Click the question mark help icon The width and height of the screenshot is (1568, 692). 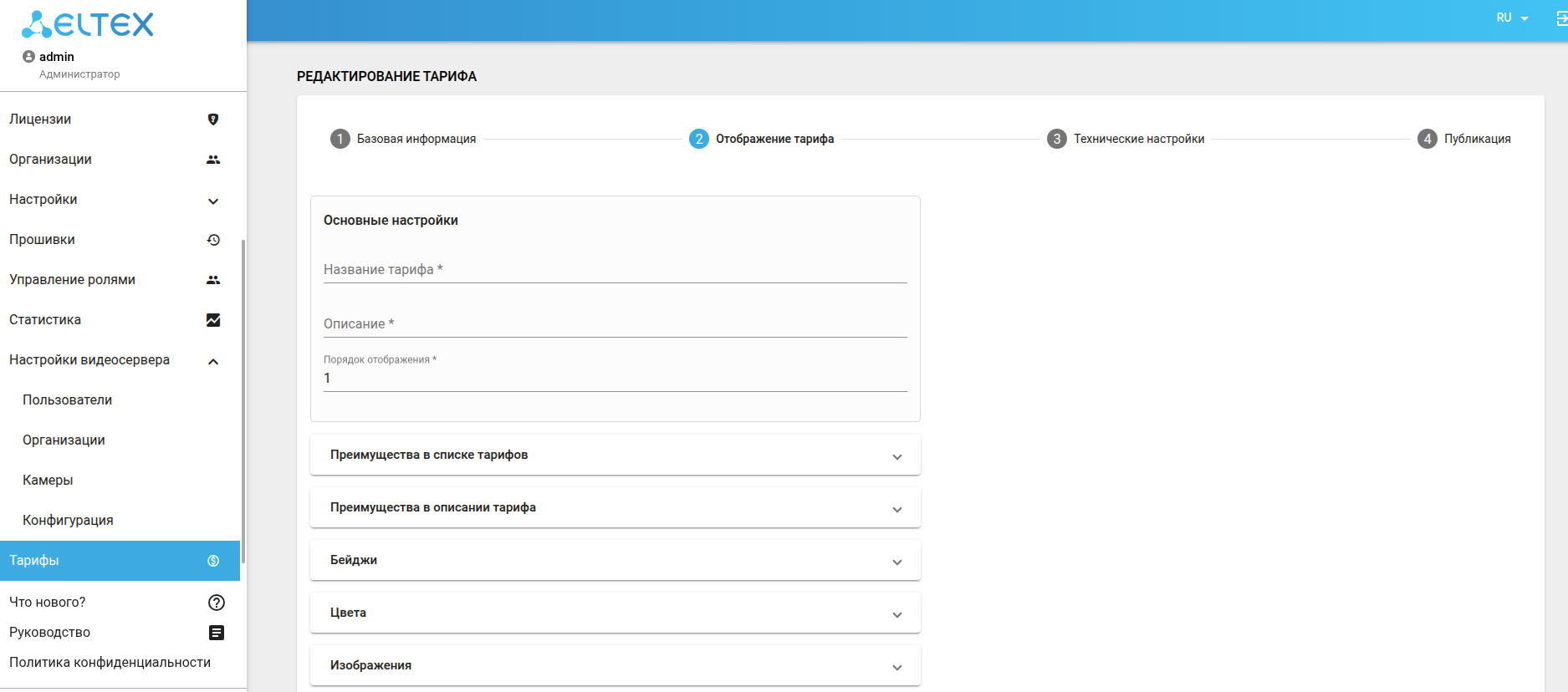click(217, 603)
